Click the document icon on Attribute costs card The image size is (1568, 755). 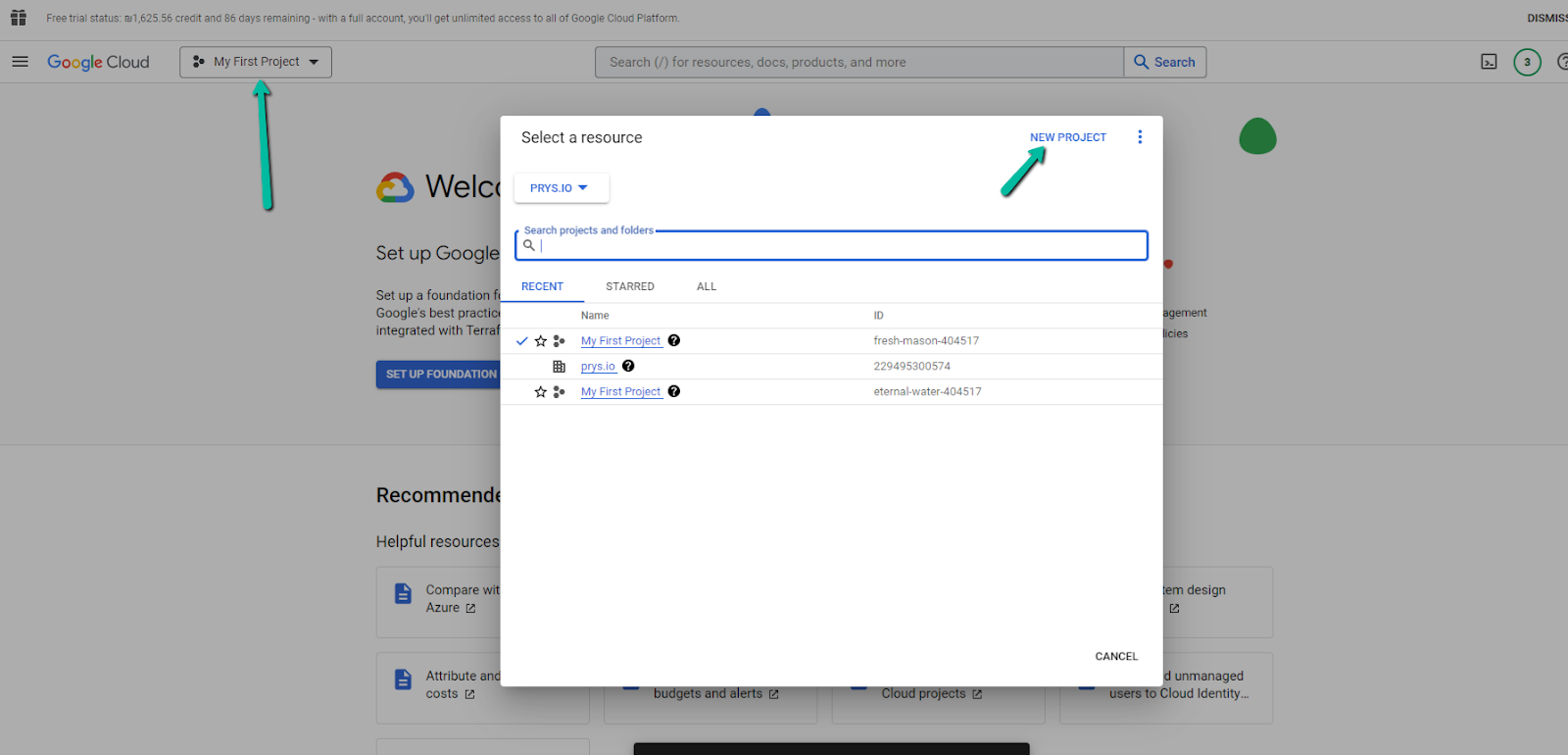click(403, 679)
